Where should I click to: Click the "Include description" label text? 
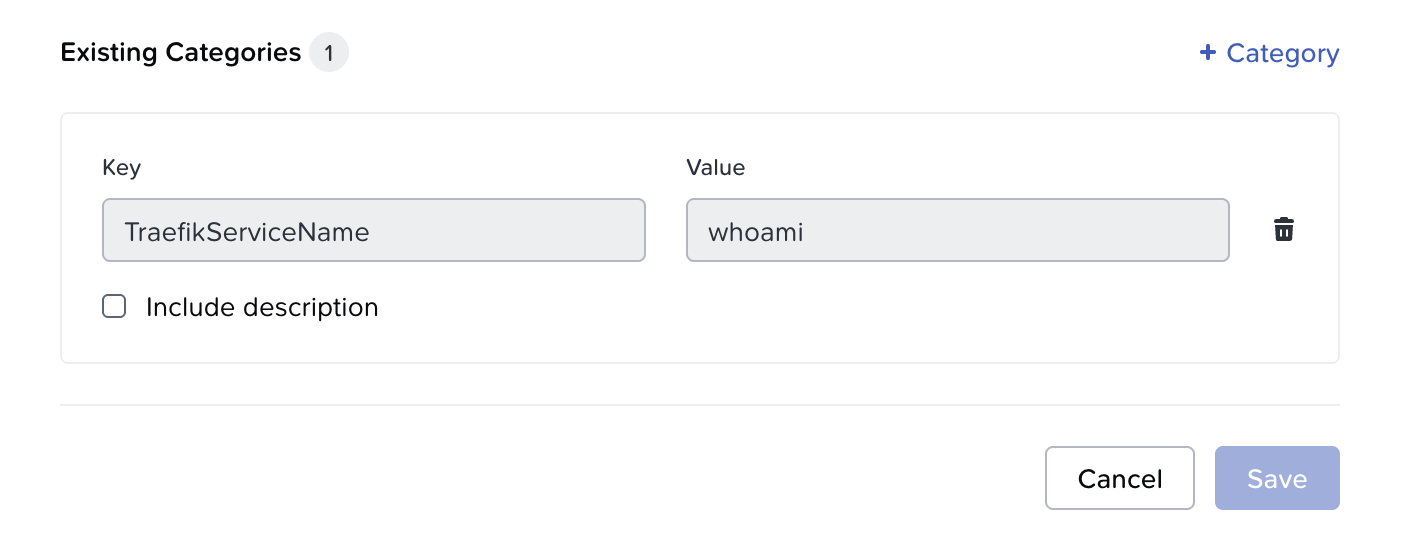tap(262, 307)
